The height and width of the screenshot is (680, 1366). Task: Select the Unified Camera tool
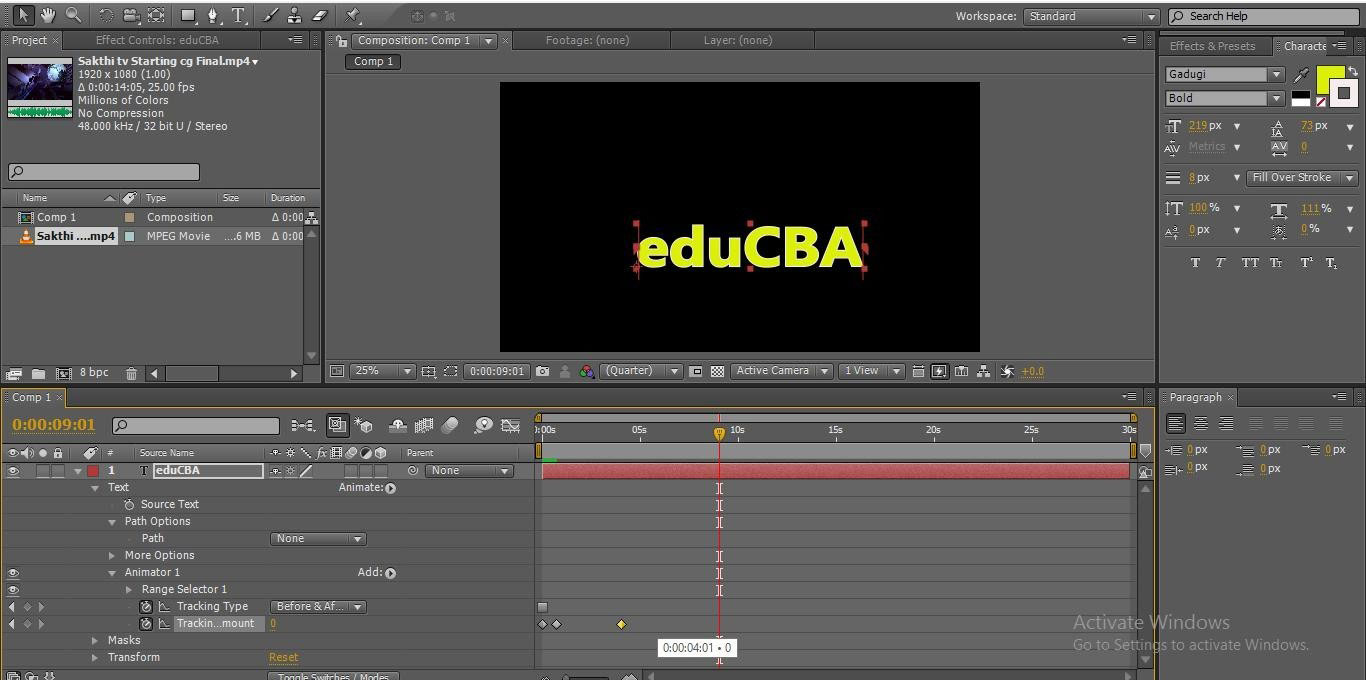point(131,15)
